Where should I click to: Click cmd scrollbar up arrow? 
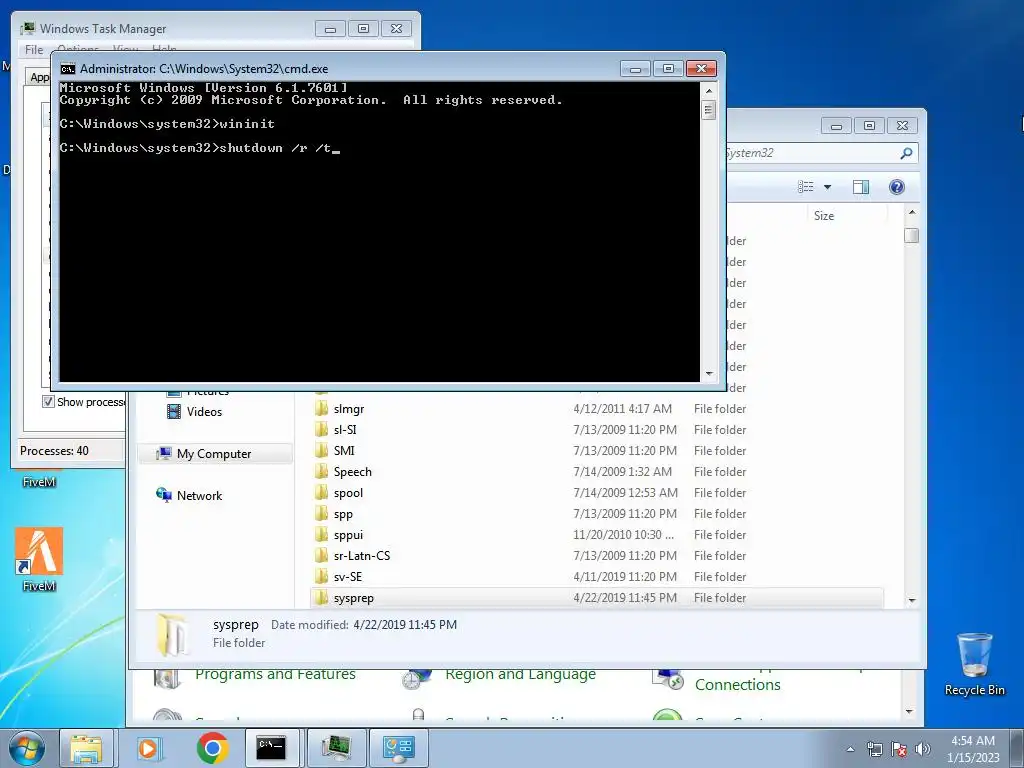pos(709,89)
